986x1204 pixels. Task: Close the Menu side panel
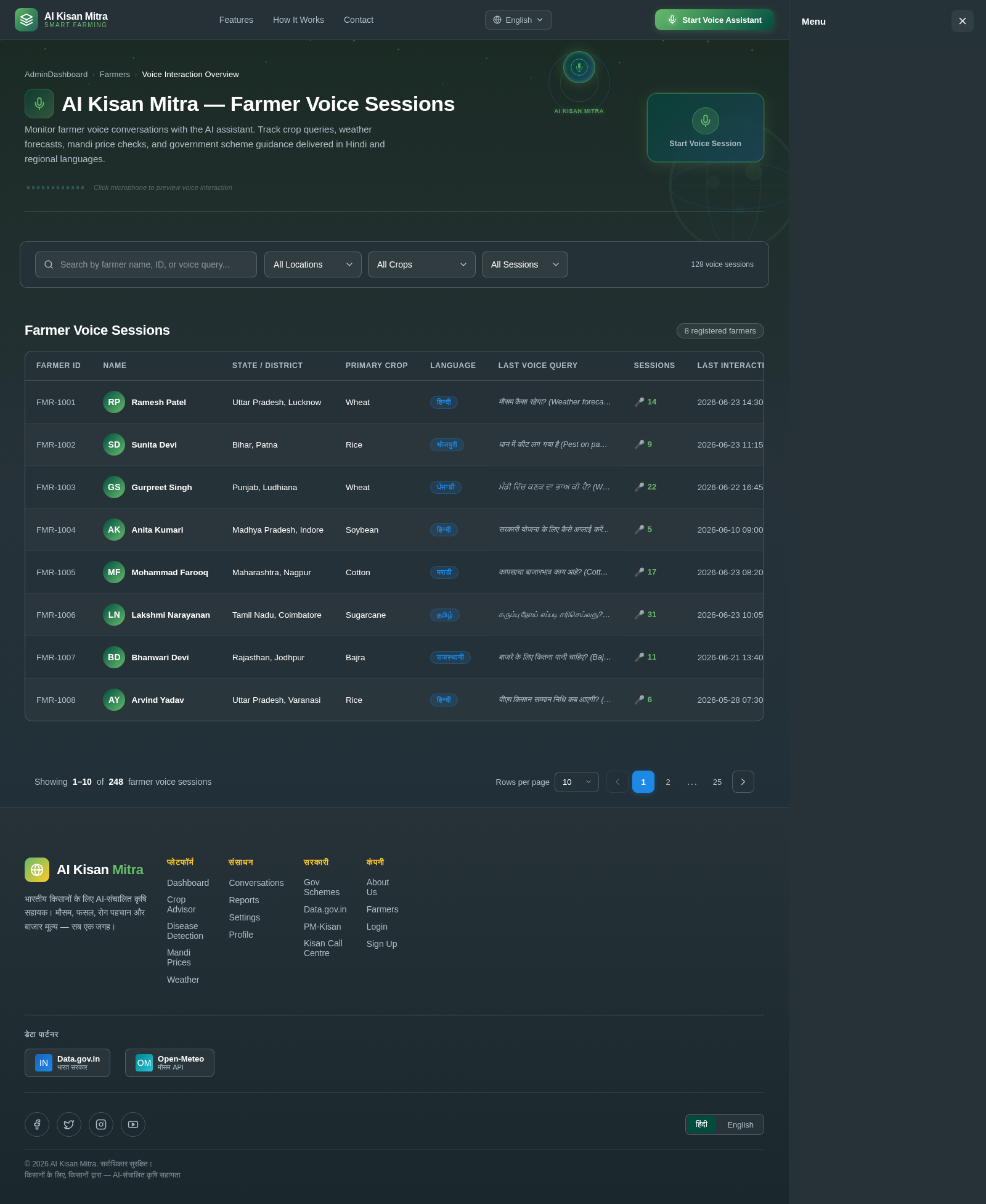[963, 21]
